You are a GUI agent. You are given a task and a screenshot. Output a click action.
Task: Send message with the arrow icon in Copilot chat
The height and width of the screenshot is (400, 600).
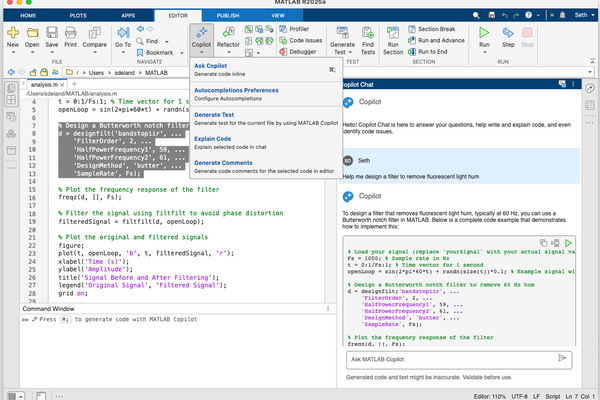click(x=562, y=357)
